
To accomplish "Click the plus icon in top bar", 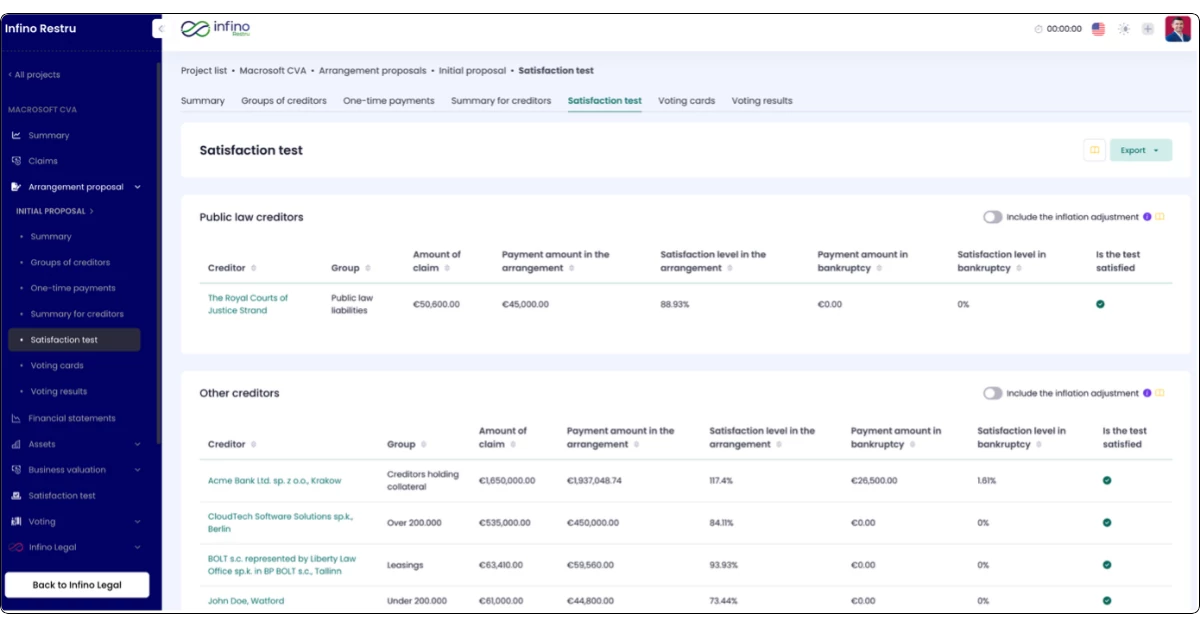I will tap(1148, 29).
